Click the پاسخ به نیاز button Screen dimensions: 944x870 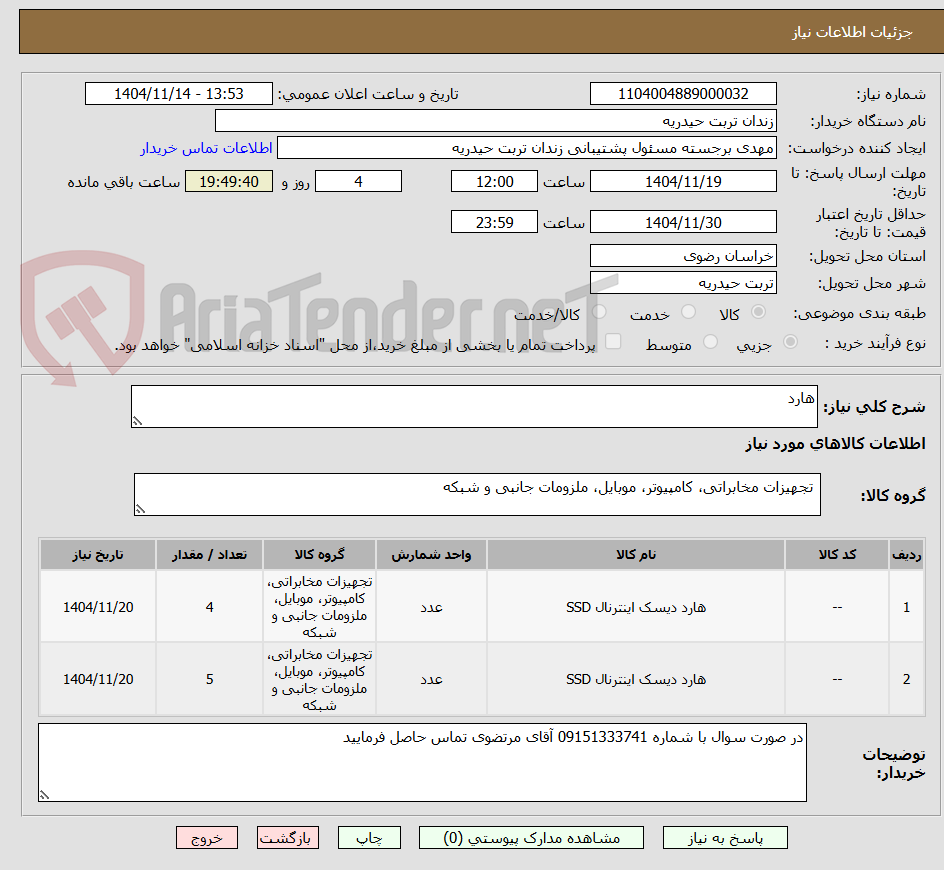725,837
